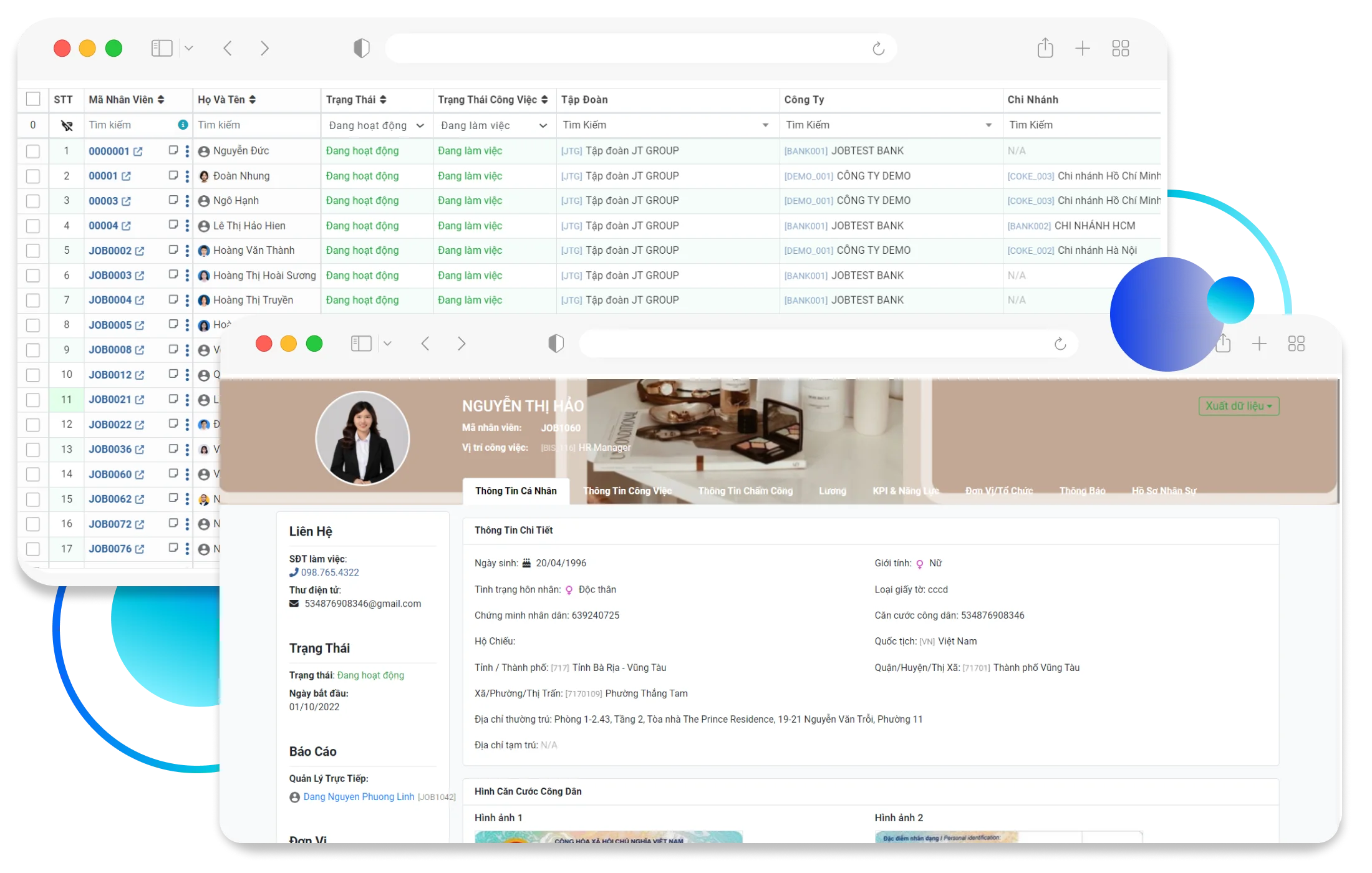Click note icon in JOB0004 row
Image resolution: width=1372 pixels, height=873 pixels.
(173, 300)
